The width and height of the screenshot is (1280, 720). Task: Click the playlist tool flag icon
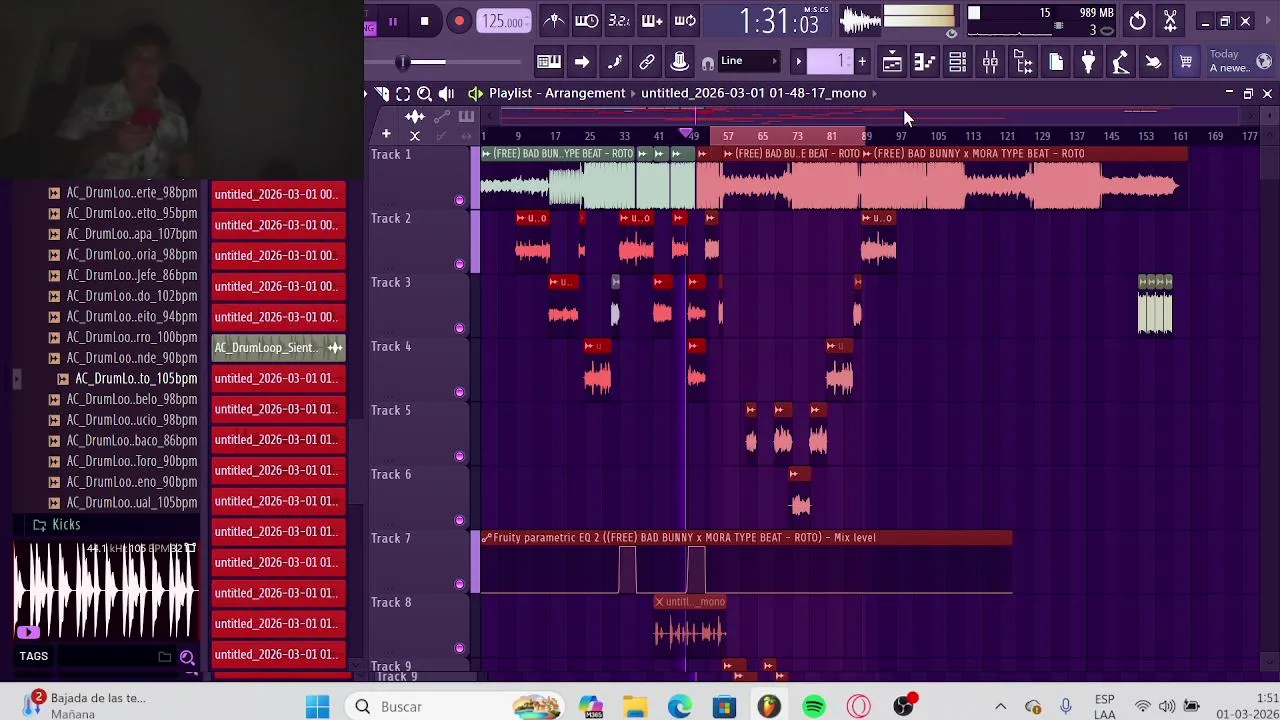[x=382, y=93]
